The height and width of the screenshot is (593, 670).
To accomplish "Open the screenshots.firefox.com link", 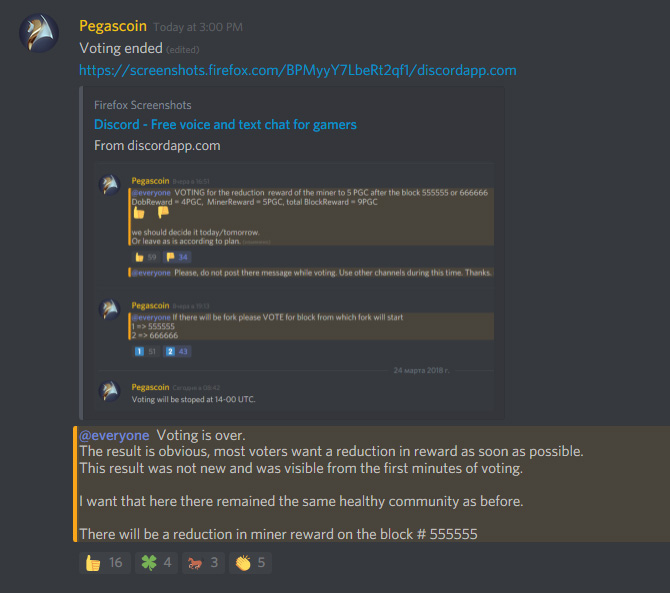I will 298,70.
